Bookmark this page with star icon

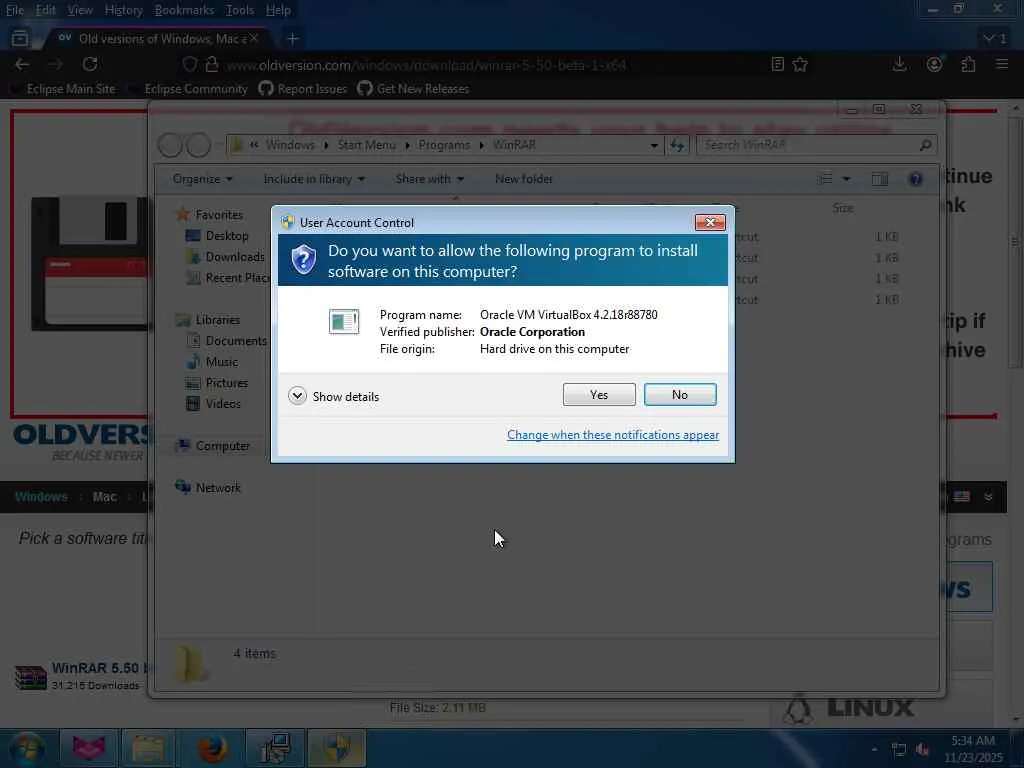coord(800,64)
